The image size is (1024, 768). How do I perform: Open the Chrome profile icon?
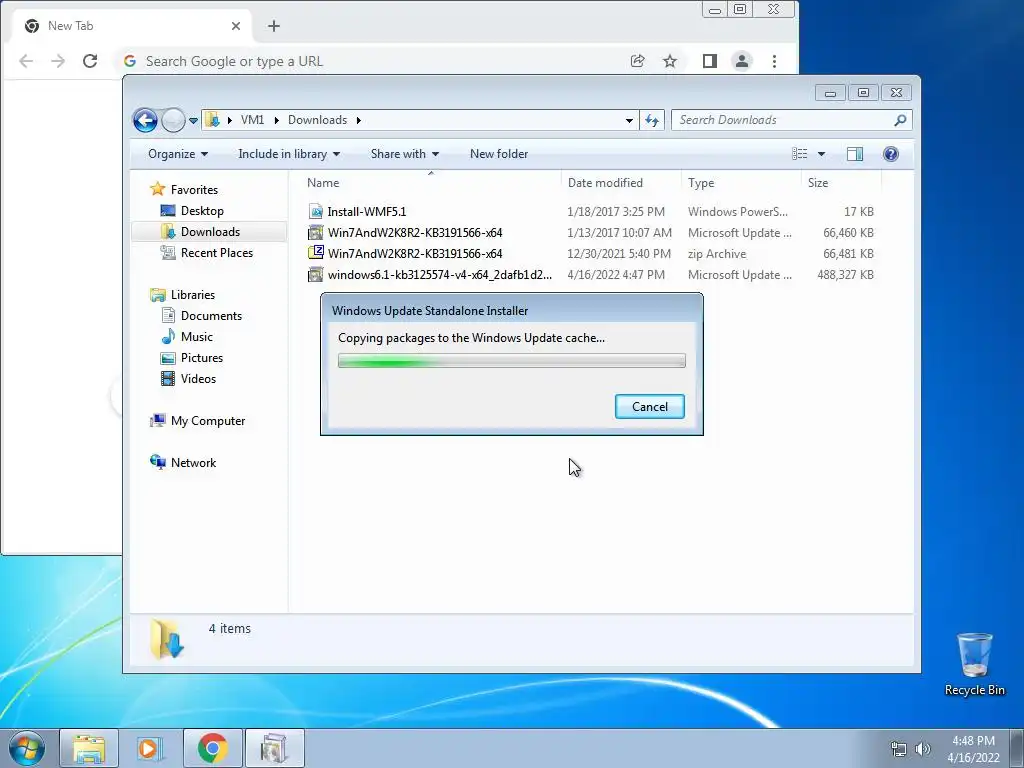[741, 61]
